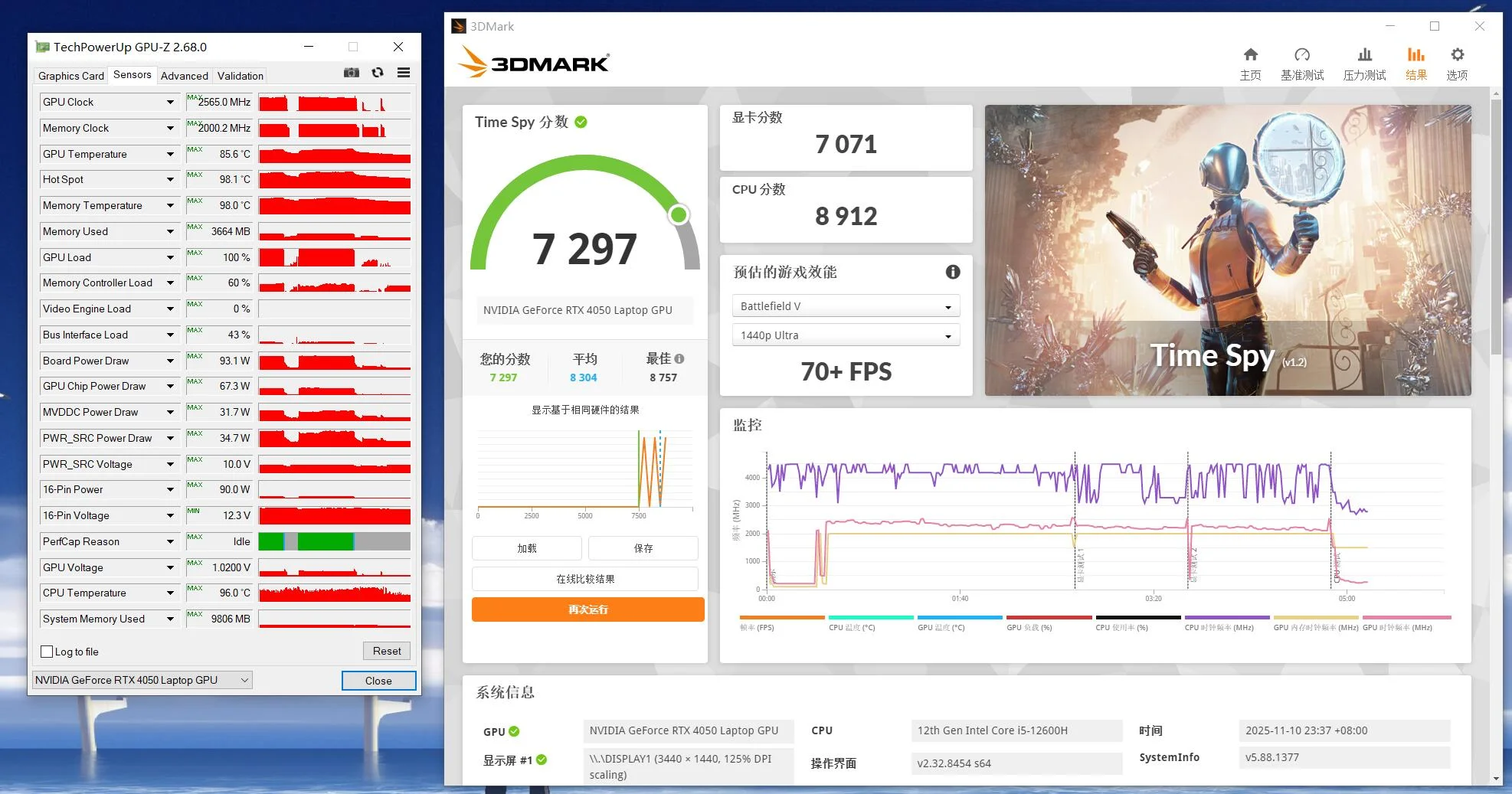Screen dimensions: 1512x794
Task: Click the Reset button in GPU-Z
Action: click(x=386, y=651)
